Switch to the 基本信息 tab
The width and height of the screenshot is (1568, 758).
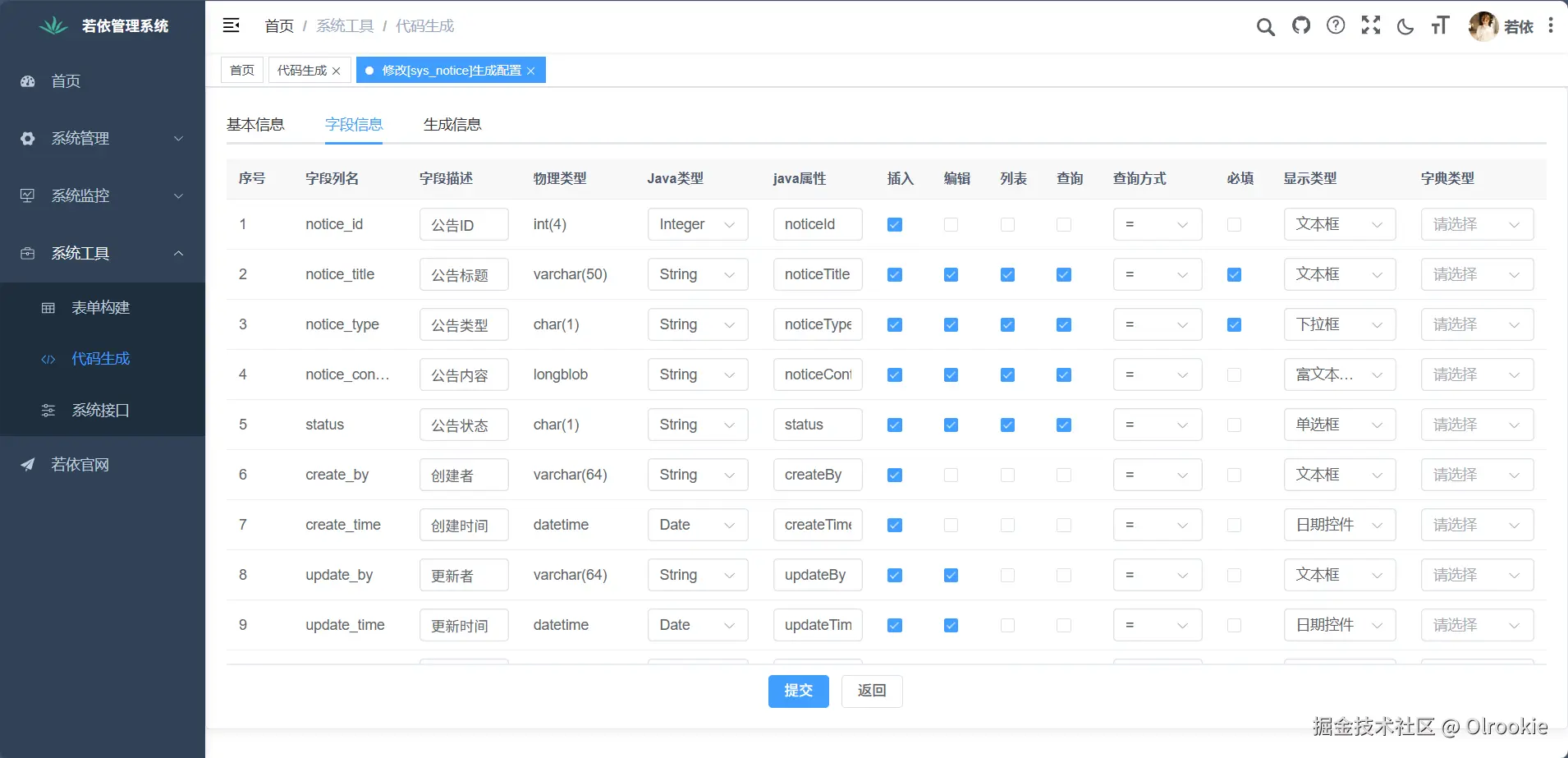tap(255, 124)
